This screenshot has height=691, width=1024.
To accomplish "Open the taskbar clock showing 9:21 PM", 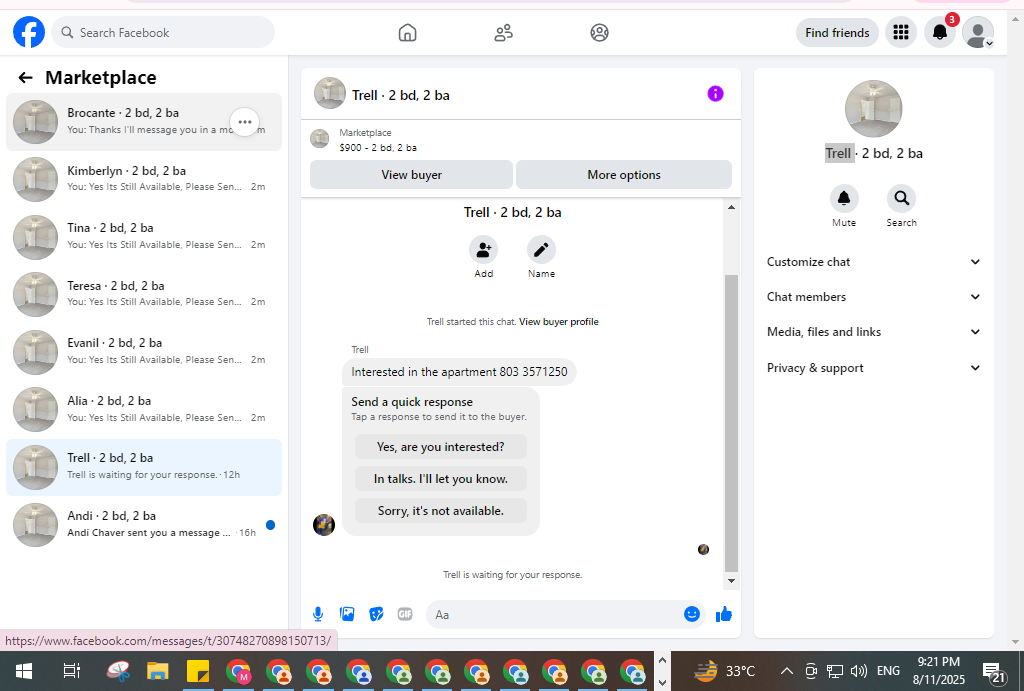I will click(x=938, y=671).
